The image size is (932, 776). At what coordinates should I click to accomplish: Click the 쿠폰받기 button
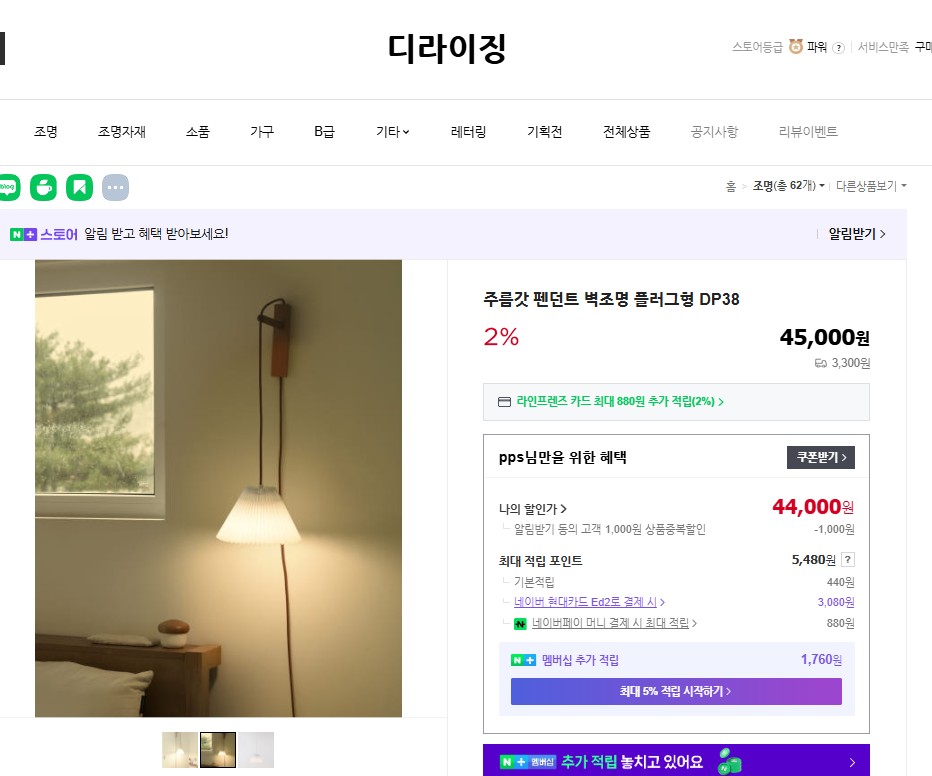coord(821,457)
